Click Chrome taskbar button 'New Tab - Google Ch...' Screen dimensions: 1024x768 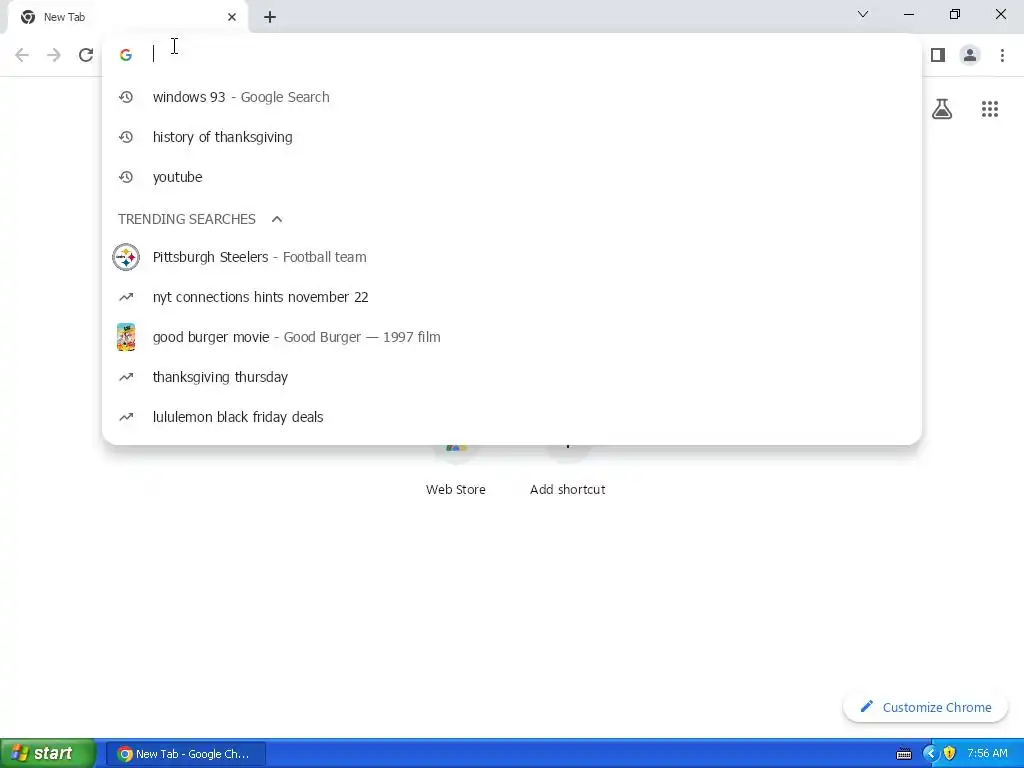pyautogui.click(x=186, y=754)
